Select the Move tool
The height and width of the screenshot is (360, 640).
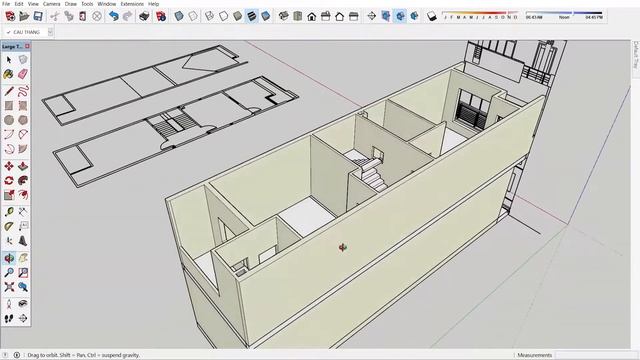coord(9,166)
